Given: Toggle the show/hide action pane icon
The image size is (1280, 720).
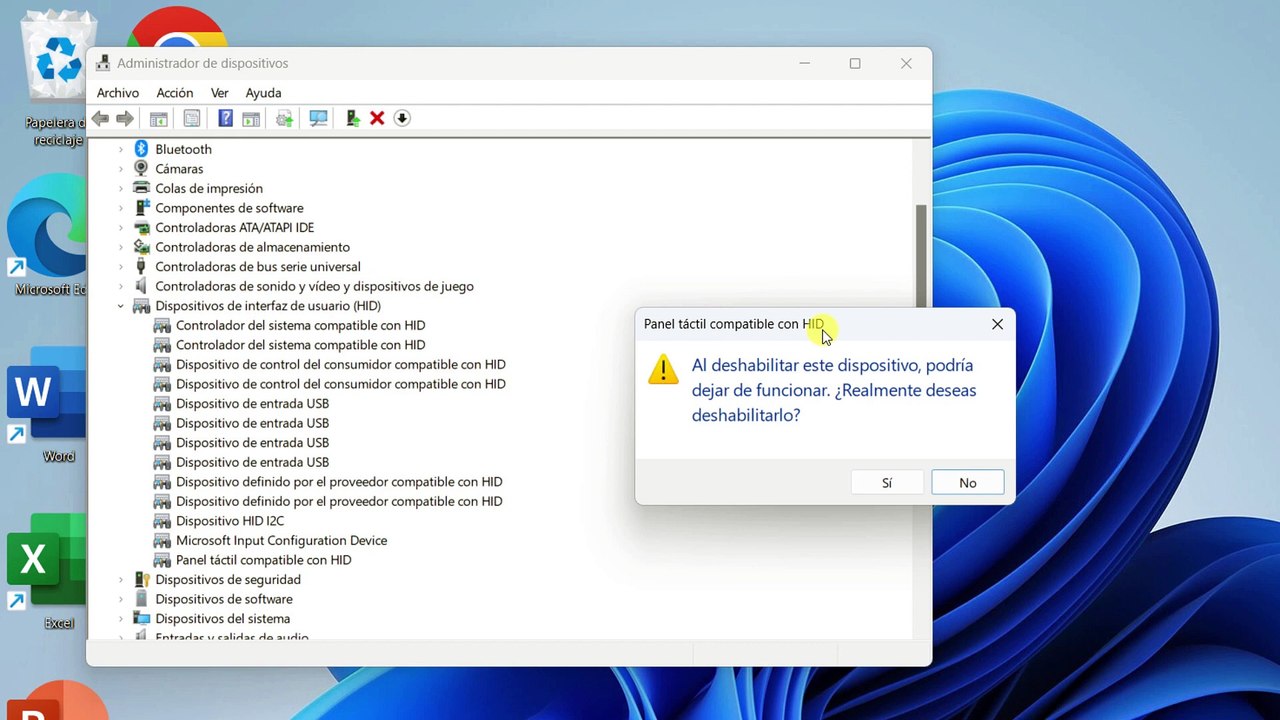Looking at the screenshot, I should click(251, 118).
